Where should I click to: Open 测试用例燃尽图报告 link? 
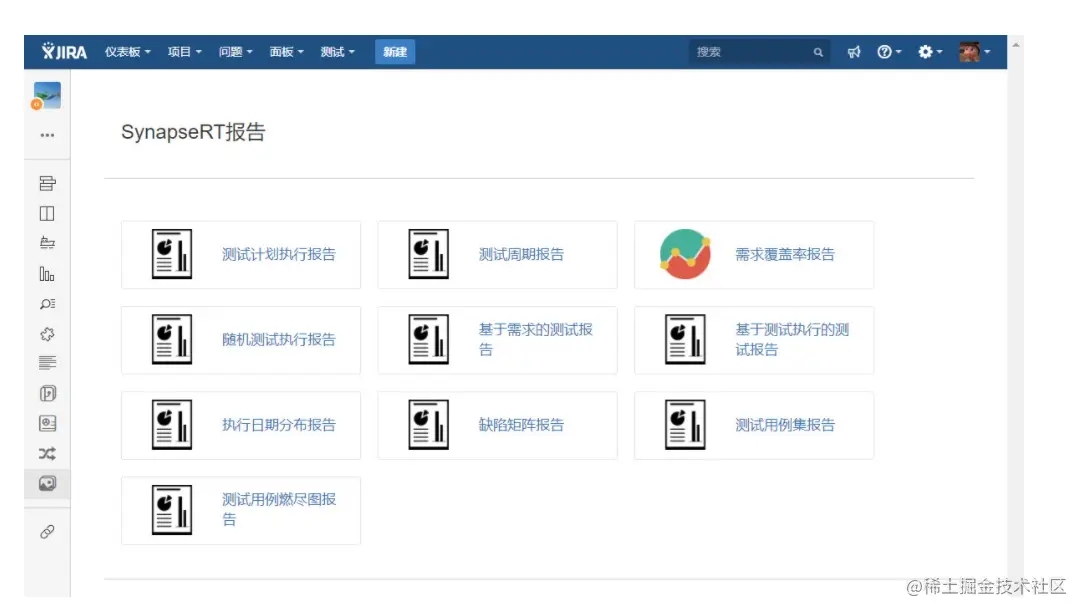tap(279, 509)
